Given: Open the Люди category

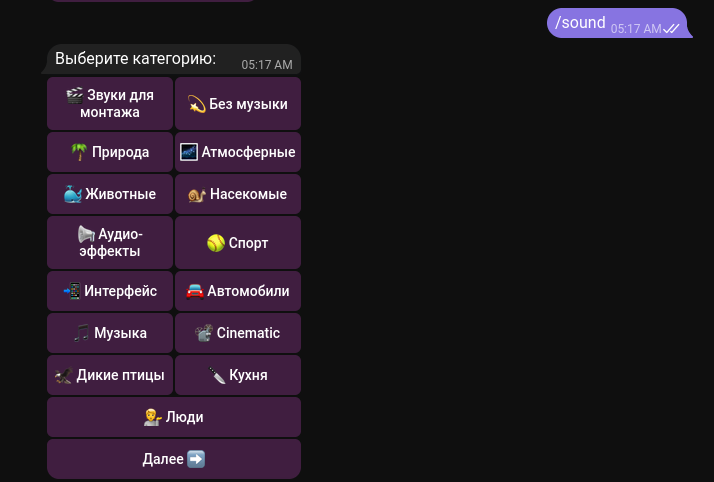Looking at the screenshot, I should pyautogui.click(x=174, y=417).
